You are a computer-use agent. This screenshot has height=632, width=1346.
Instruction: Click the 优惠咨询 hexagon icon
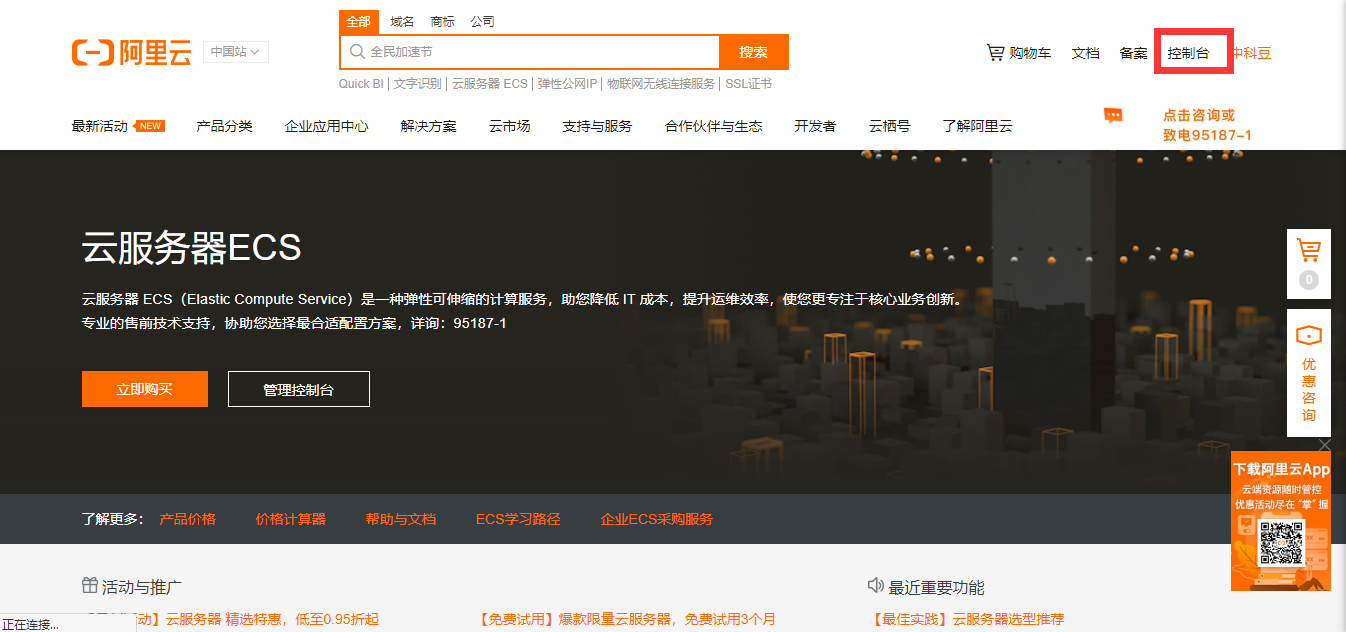1308,336
